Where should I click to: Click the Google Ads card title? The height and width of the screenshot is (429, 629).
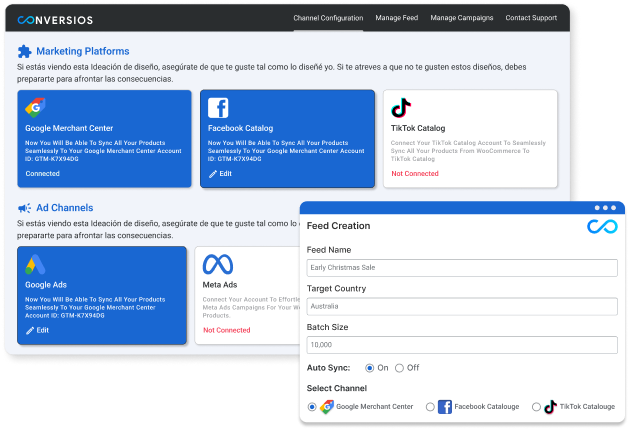pos(46,285)
